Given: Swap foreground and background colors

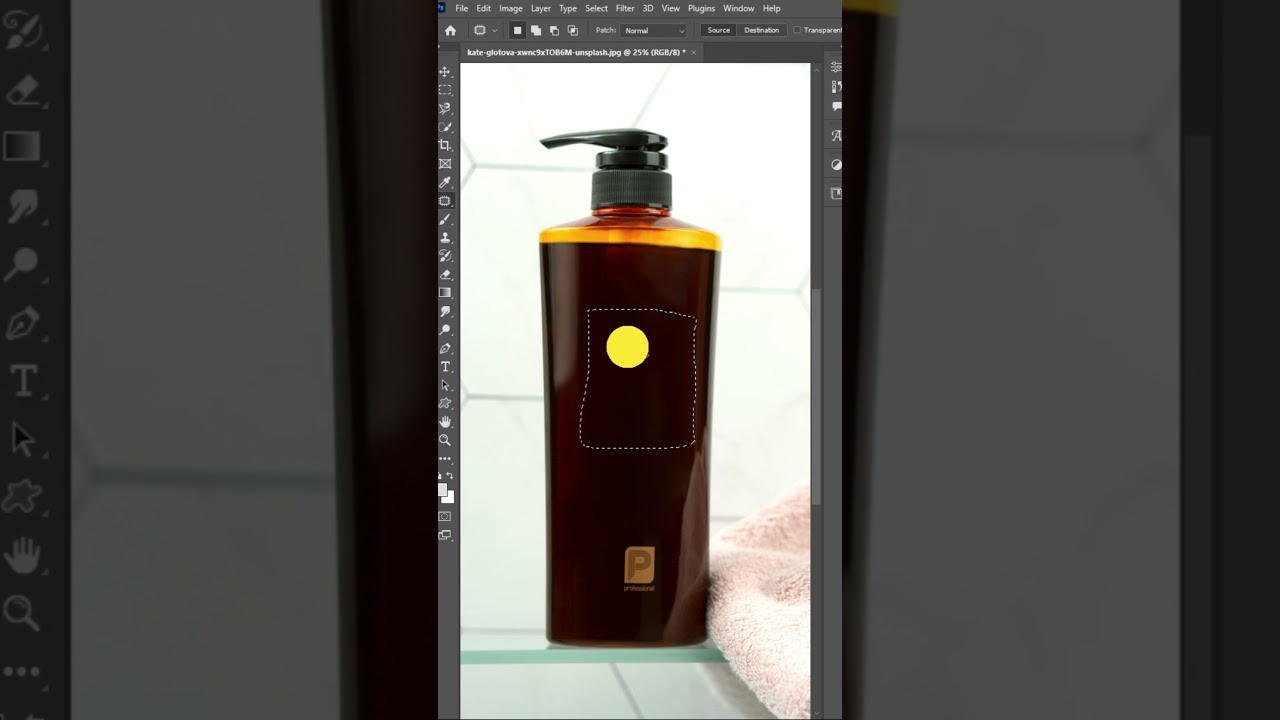Looking at the screenshot, I should [450, 477].
